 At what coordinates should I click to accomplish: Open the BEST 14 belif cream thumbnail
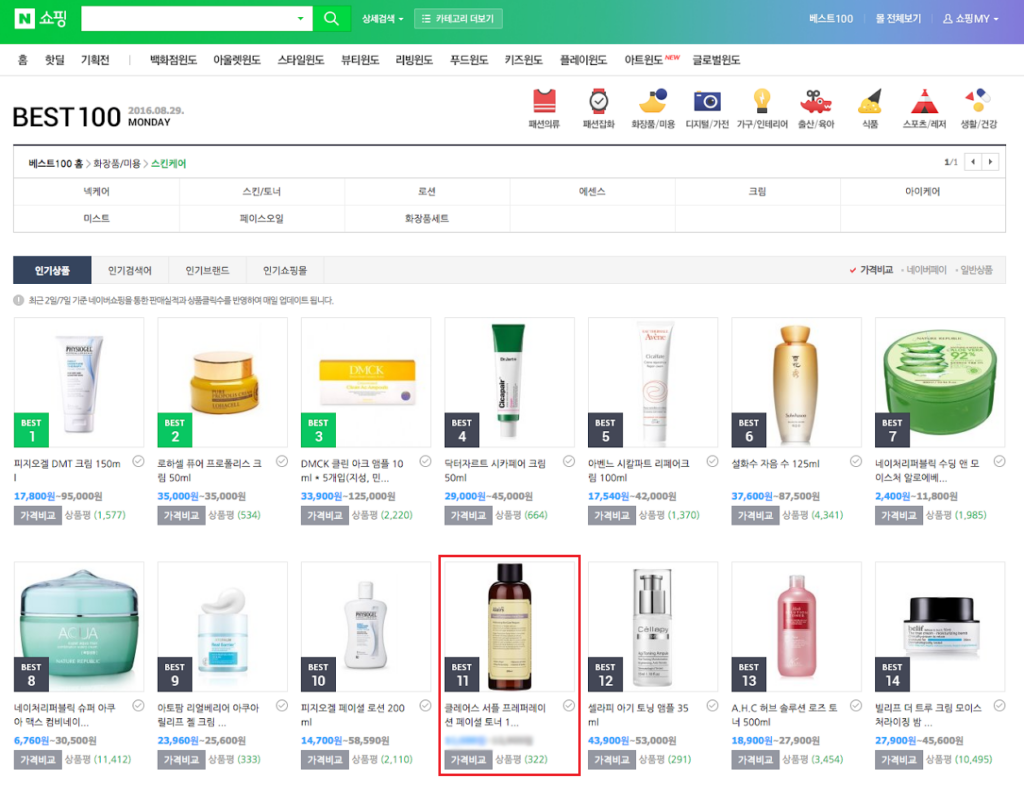pos(940,626)
